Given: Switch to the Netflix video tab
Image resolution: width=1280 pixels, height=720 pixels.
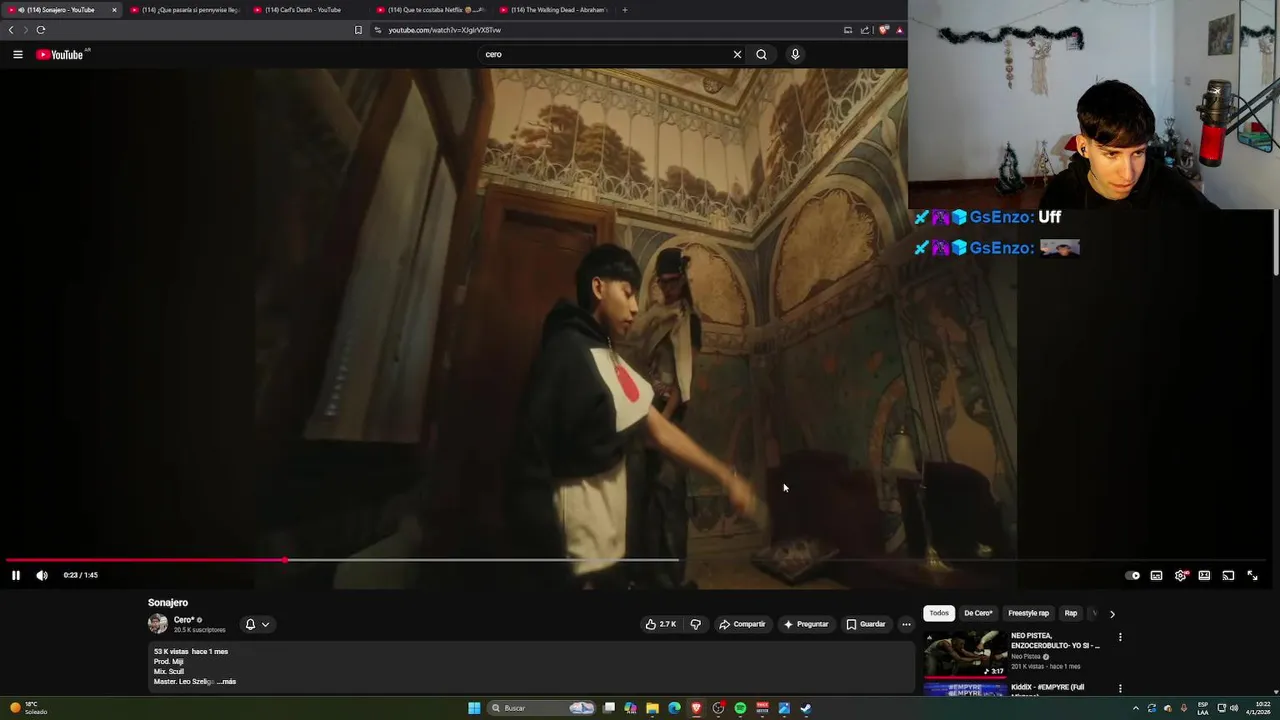Looking at the screenshot, I should [x=430, y=10].
